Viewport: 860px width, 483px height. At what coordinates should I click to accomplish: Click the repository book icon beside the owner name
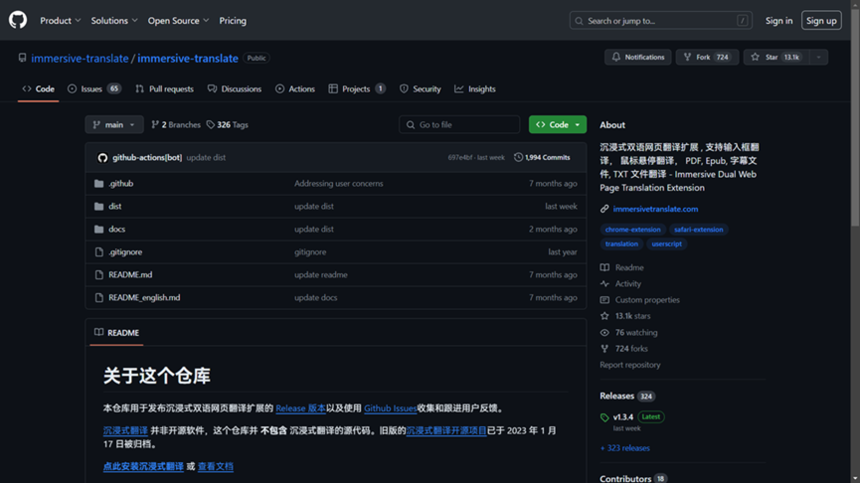click(x=22, y=58)
